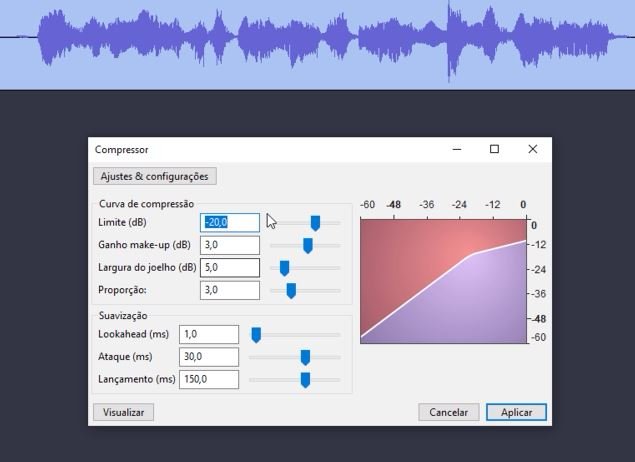Image resolution: width=635 pixels, height=462 pixels.
Task: Click the Lookahead slider handle
Action: [x=256, y=335]
